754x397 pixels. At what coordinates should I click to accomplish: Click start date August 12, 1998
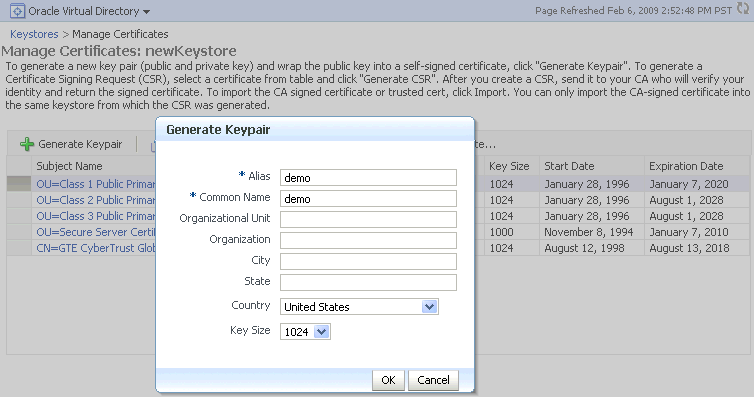584,248
